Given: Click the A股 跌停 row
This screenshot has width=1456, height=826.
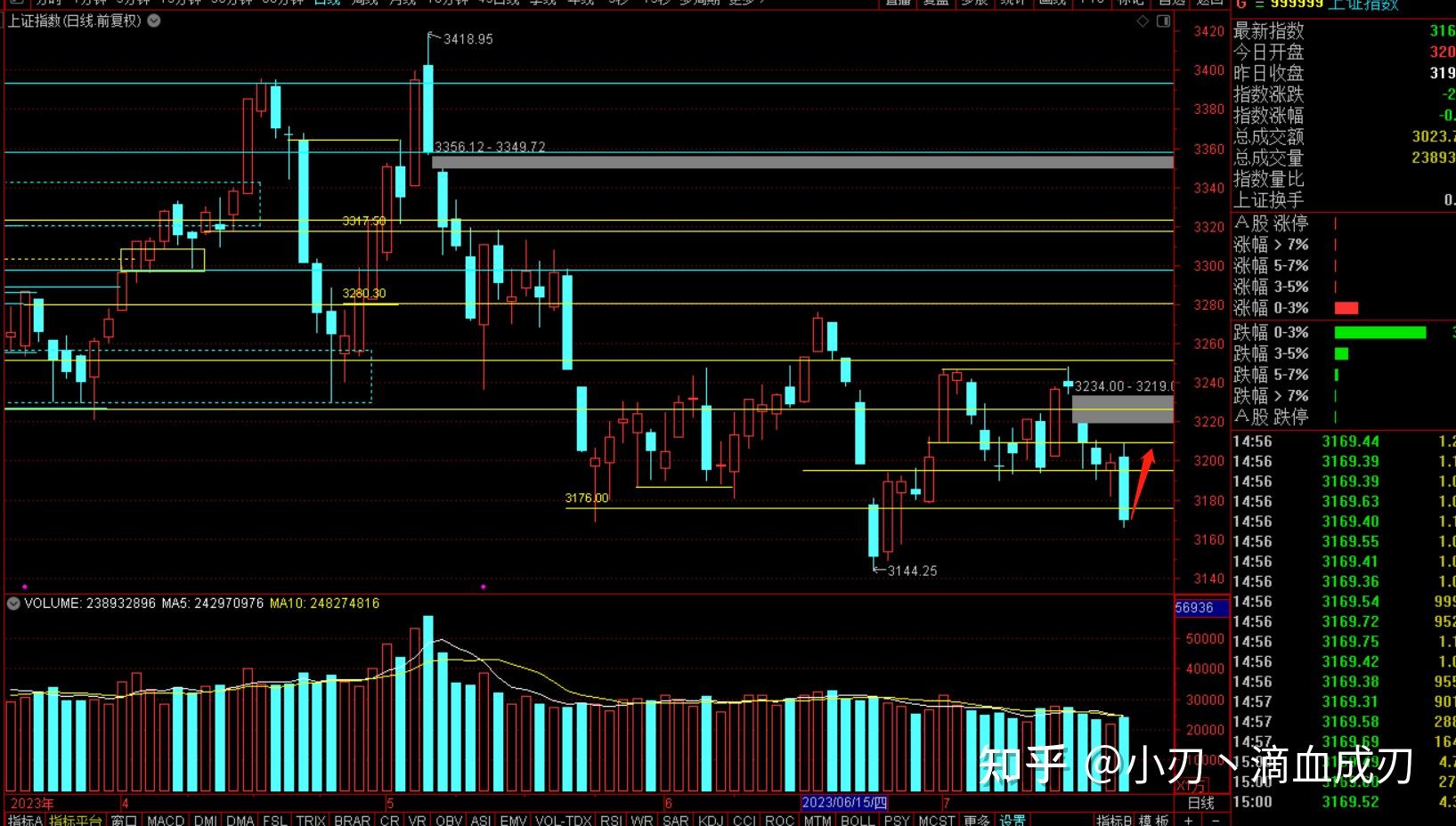Looking at the screenshot, I should tap(1343, 417).
